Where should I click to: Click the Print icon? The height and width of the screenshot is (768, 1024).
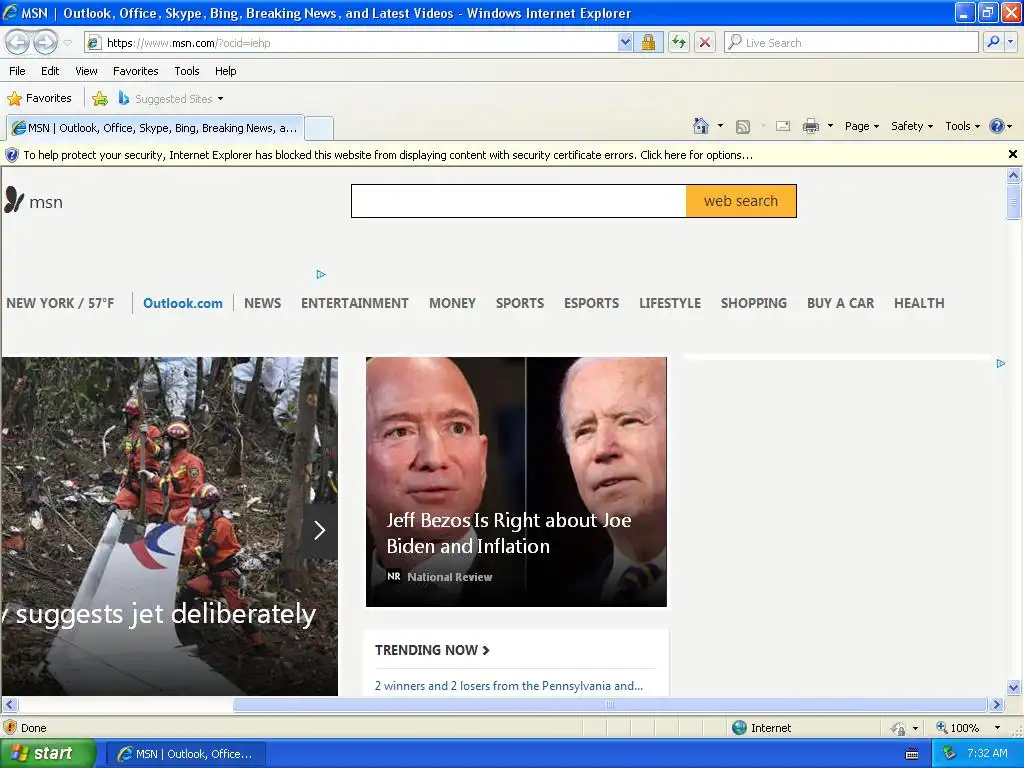click(810, 126)
